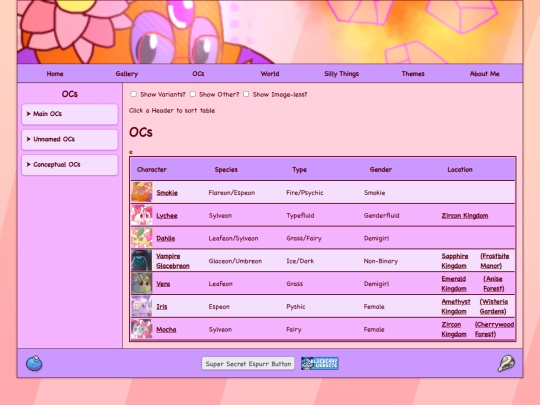Enable the Show Image-less checkbox
Screen dimensions: 540x405
pyautogui.click(x=246, y=94)
